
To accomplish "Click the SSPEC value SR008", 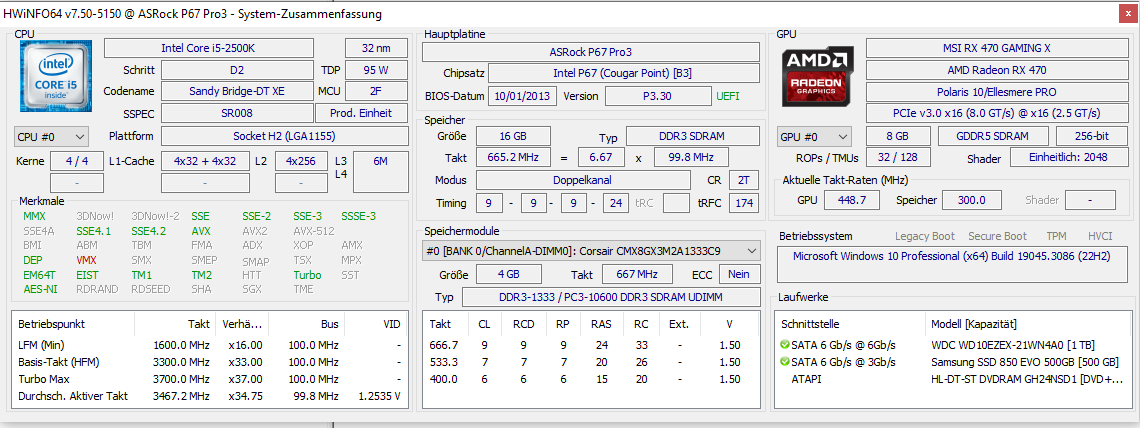I will [x=237, y=113].
